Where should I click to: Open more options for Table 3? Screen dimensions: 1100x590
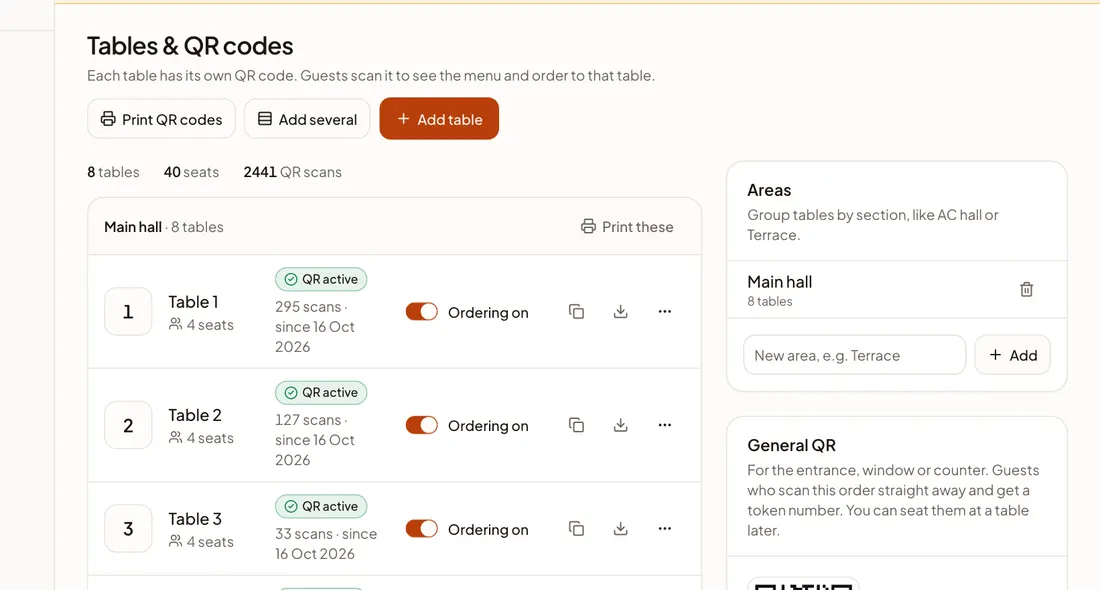point(665,529)
